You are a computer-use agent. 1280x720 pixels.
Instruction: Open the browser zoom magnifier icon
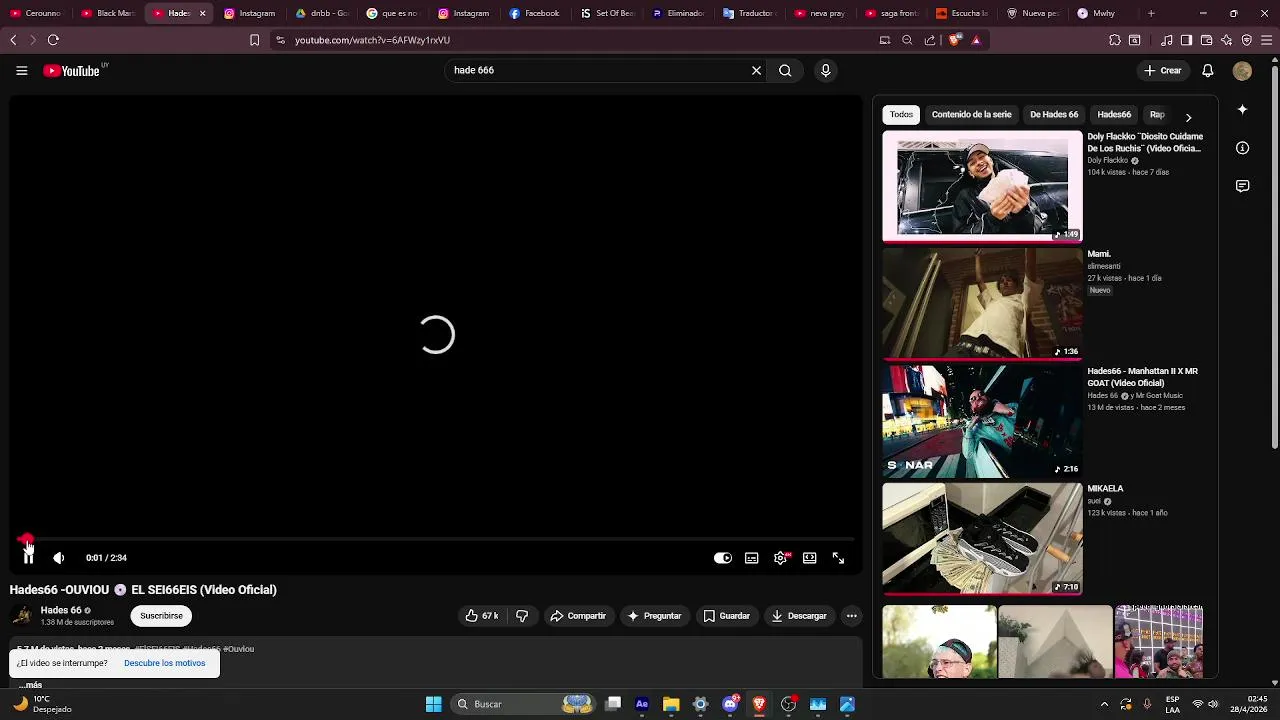point(907,40)
